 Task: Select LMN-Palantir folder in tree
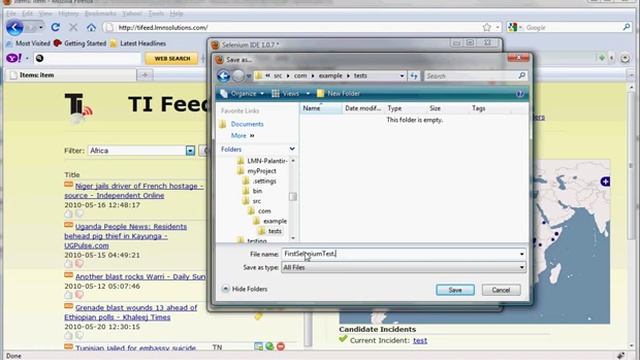(267, 161)
